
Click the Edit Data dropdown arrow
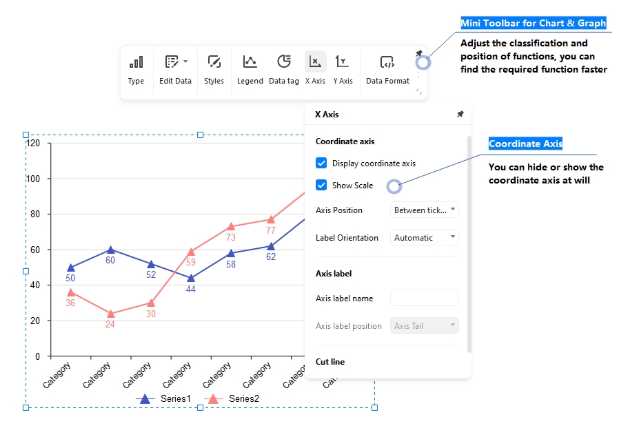pos(185,62)
